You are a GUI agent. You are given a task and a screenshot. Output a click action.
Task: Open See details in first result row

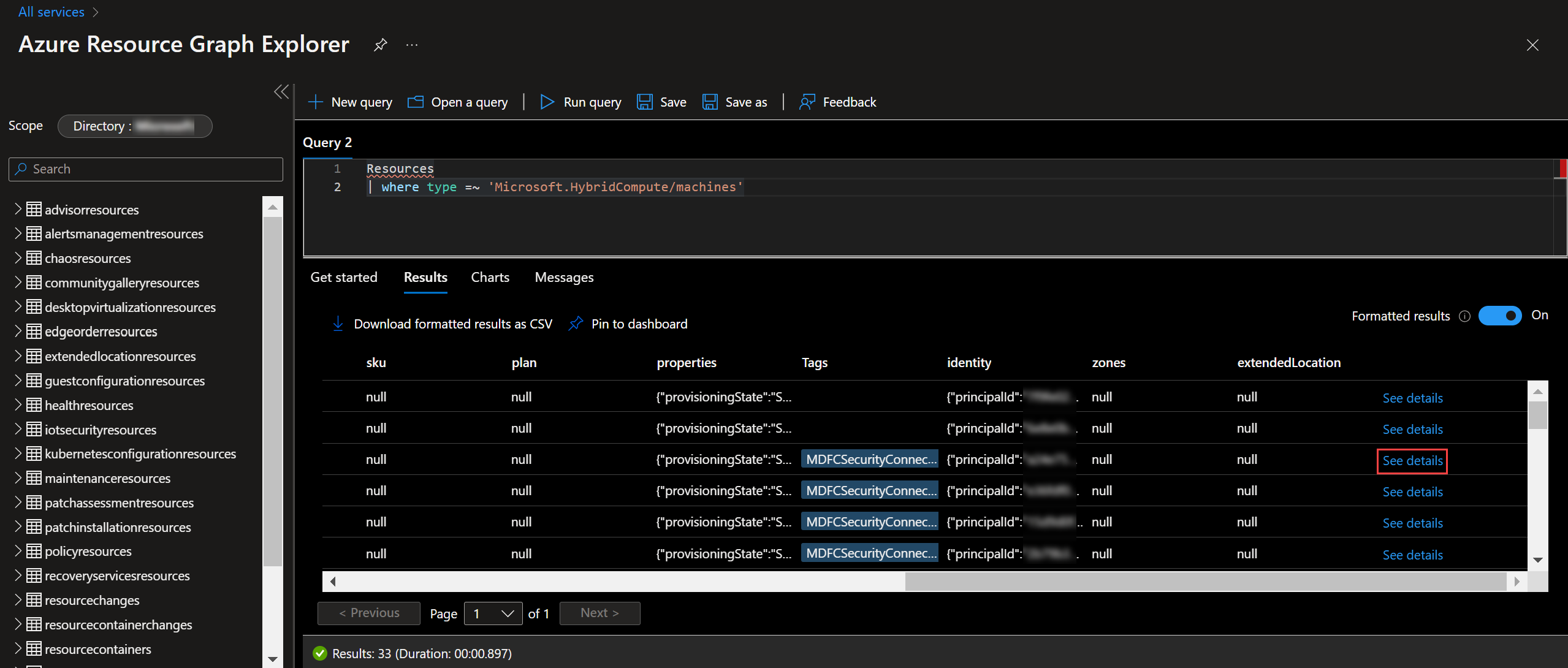1412,398
